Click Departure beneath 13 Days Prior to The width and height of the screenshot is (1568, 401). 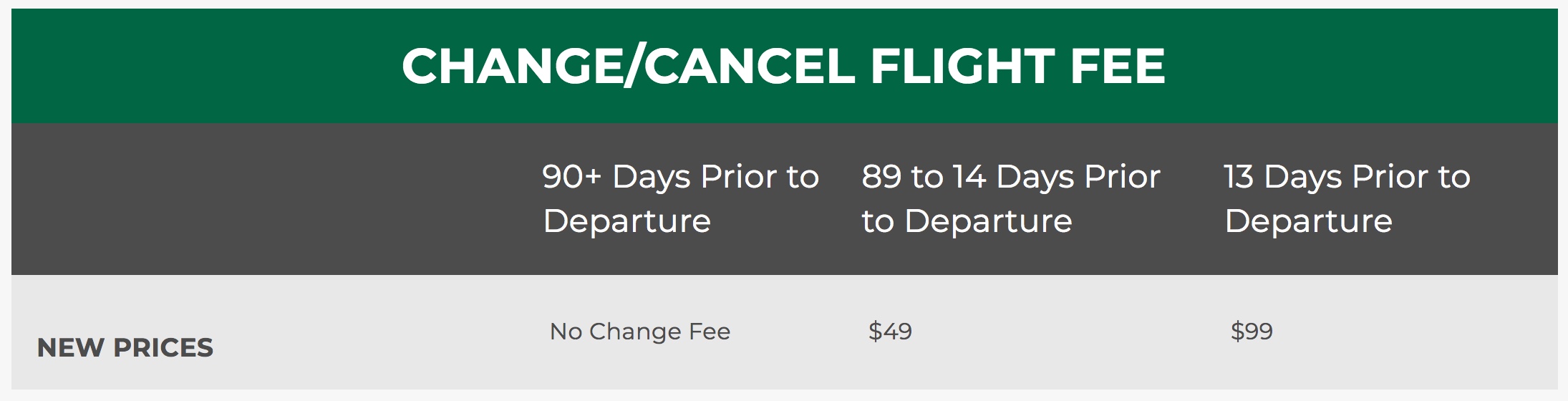(1308, 221)
